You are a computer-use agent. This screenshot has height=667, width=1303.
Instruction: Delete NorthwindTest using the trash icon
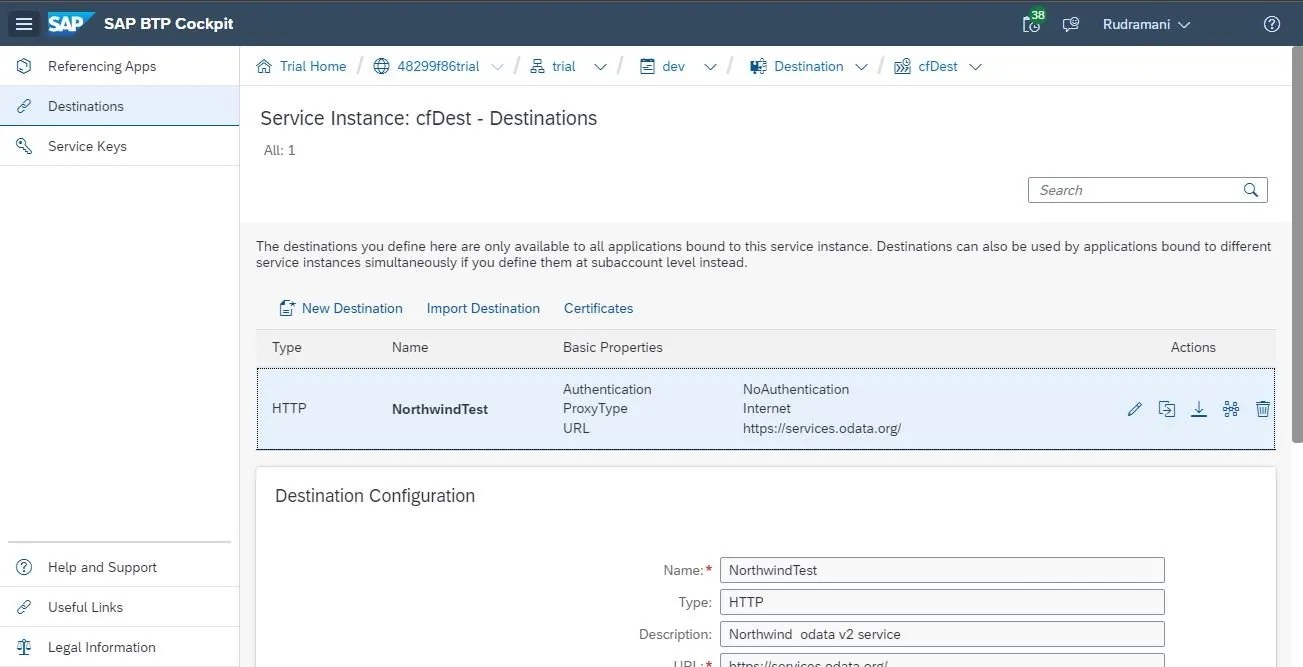tap(1262, 408)
